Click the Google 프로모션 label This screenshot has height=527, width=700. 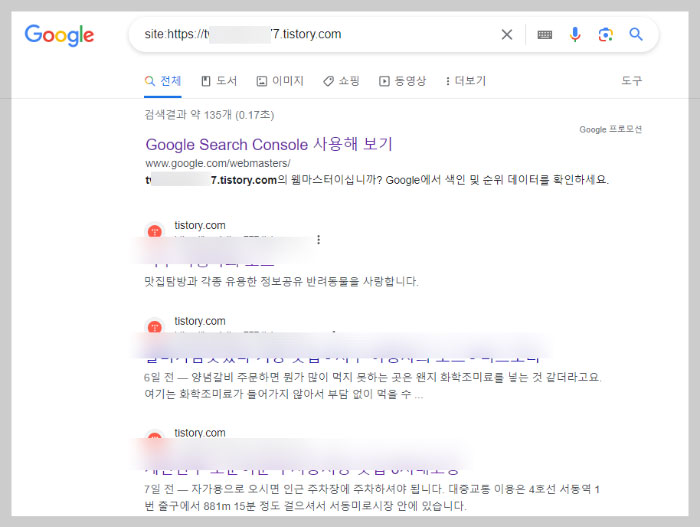tap(610, 129)
